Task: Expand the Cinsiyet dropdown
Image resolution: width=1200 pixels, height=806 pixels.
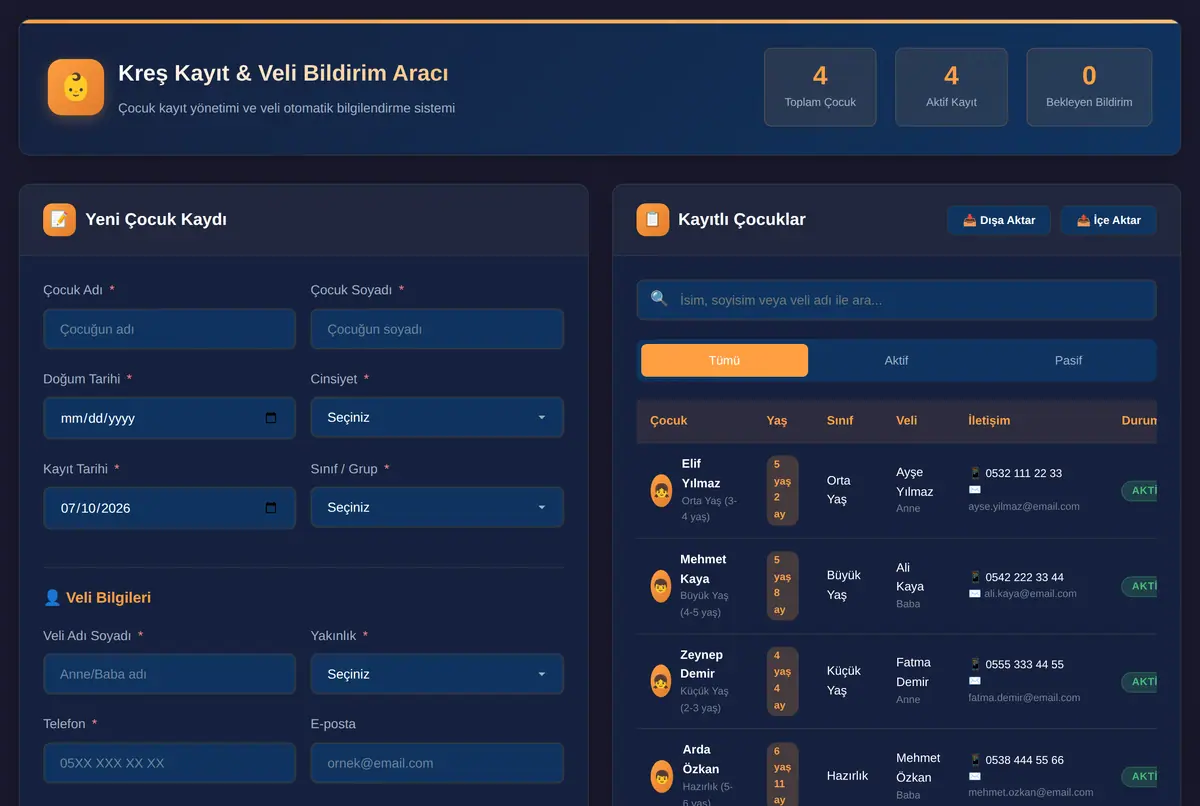Action: (437, 418)
